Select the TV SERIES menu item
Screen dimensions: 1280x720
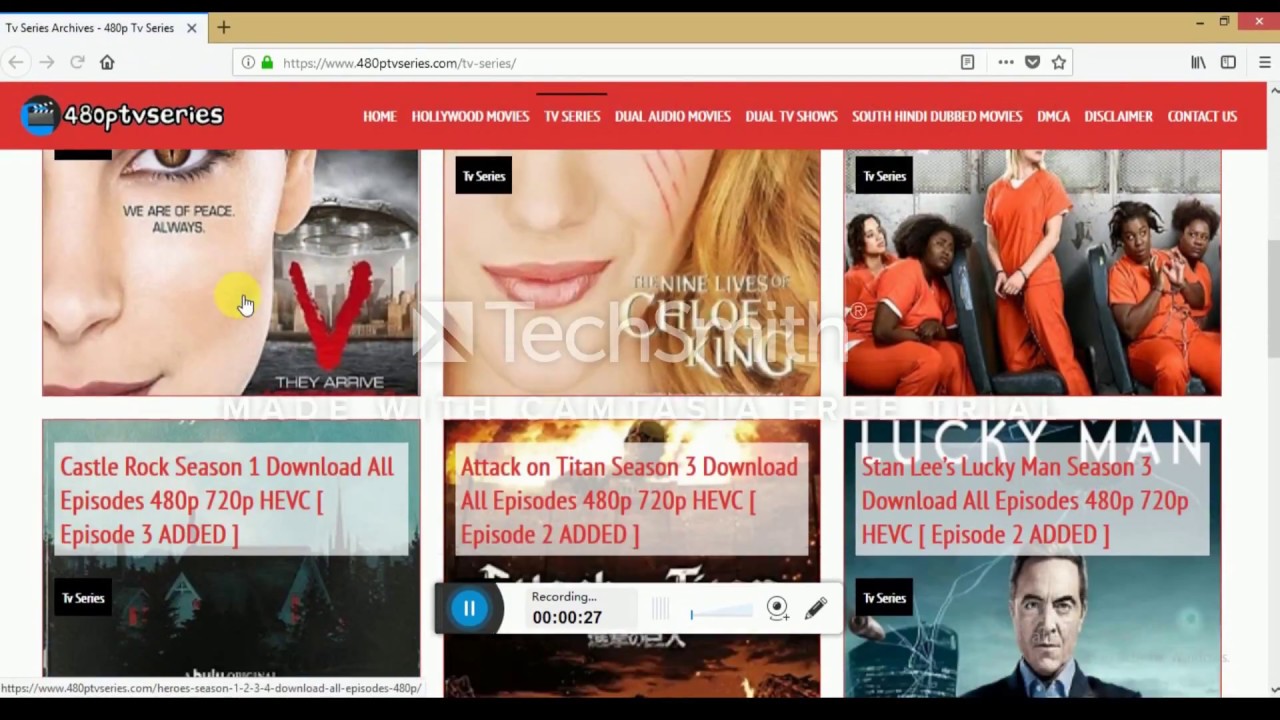[572, 116]
